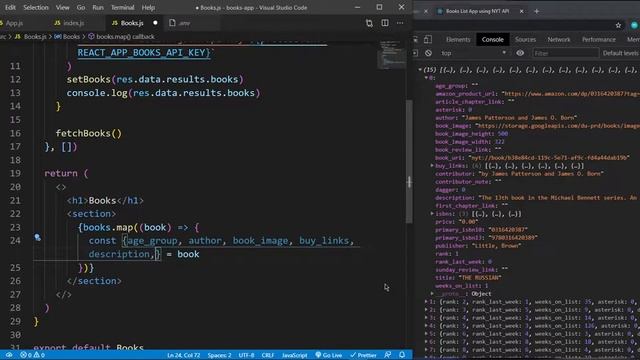Screen dimensions: 640x360
Task: Select the Console tab in DevTools
Action: tap(492, 40)
